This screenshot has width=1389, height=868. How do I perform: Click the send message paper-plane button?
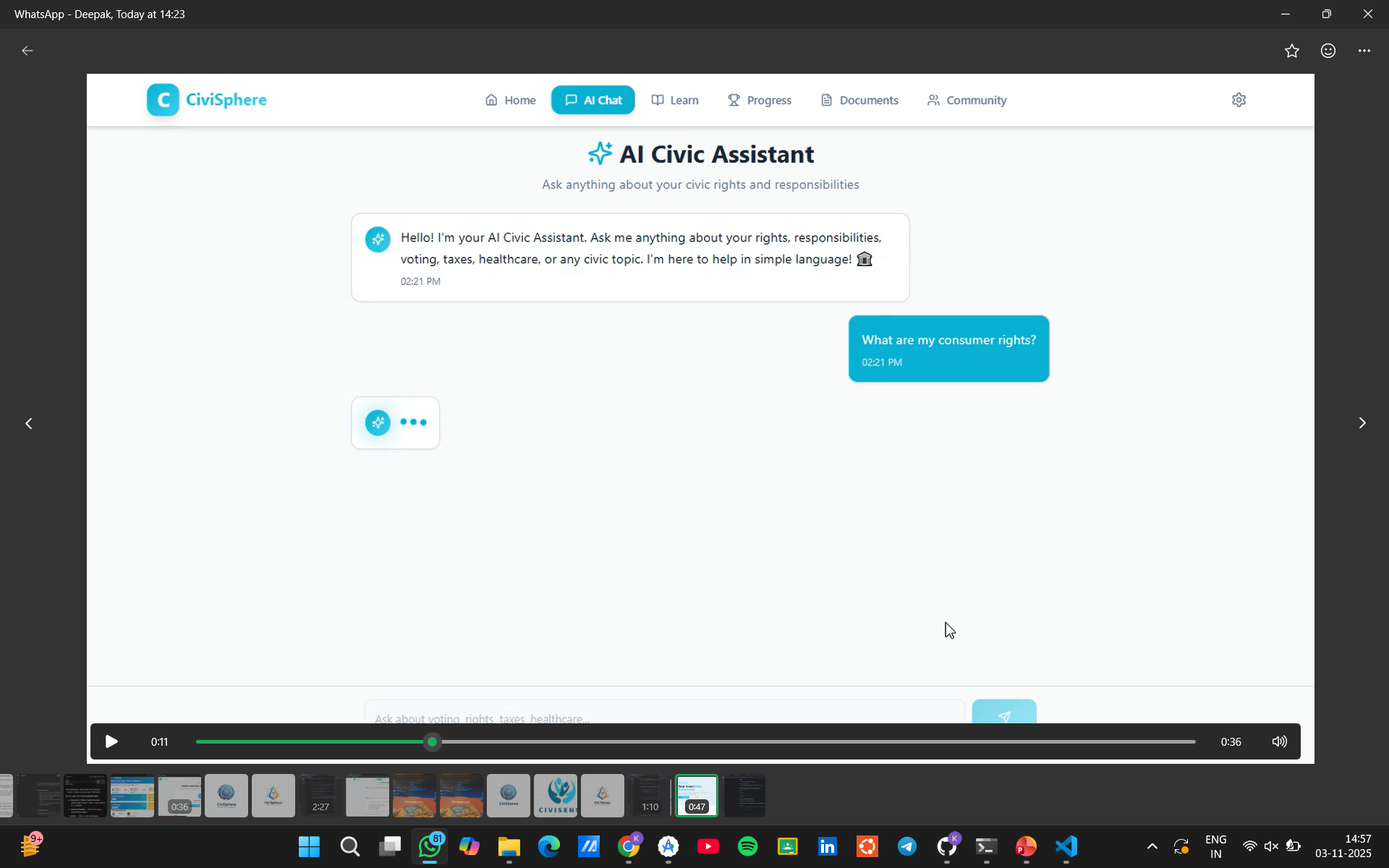click(x=1003, y=713)
